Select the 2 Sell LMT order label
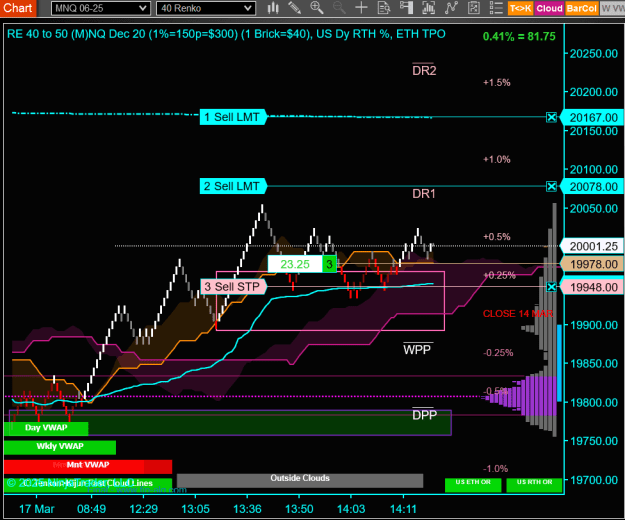 [232, 186]
